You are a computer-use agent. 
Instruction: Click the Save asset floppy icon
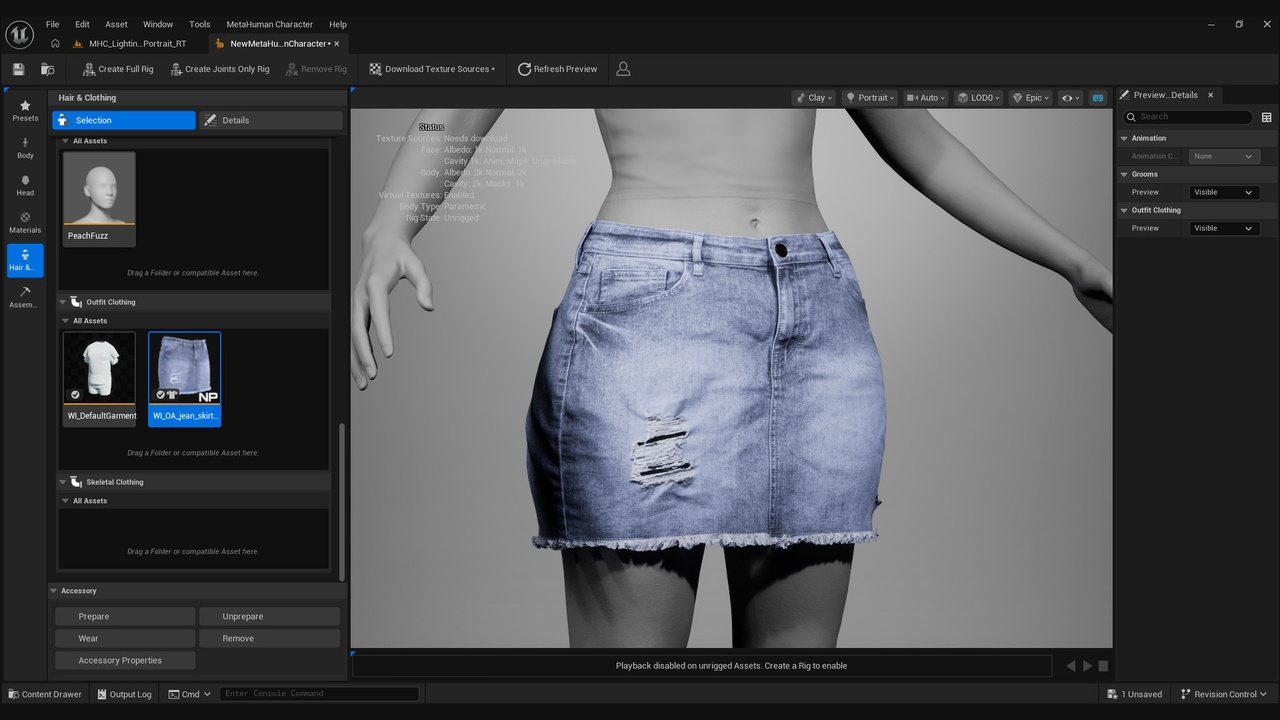click(18, 69)
